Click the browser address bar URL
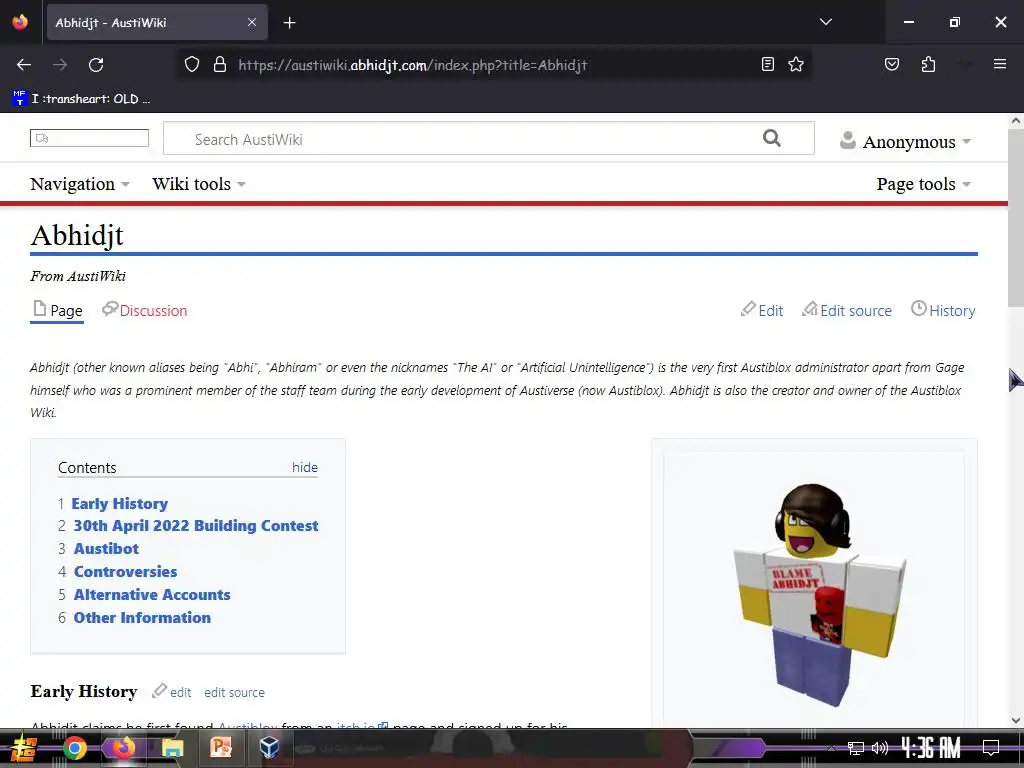This screenshot has width=1024, height=768. 413,65
